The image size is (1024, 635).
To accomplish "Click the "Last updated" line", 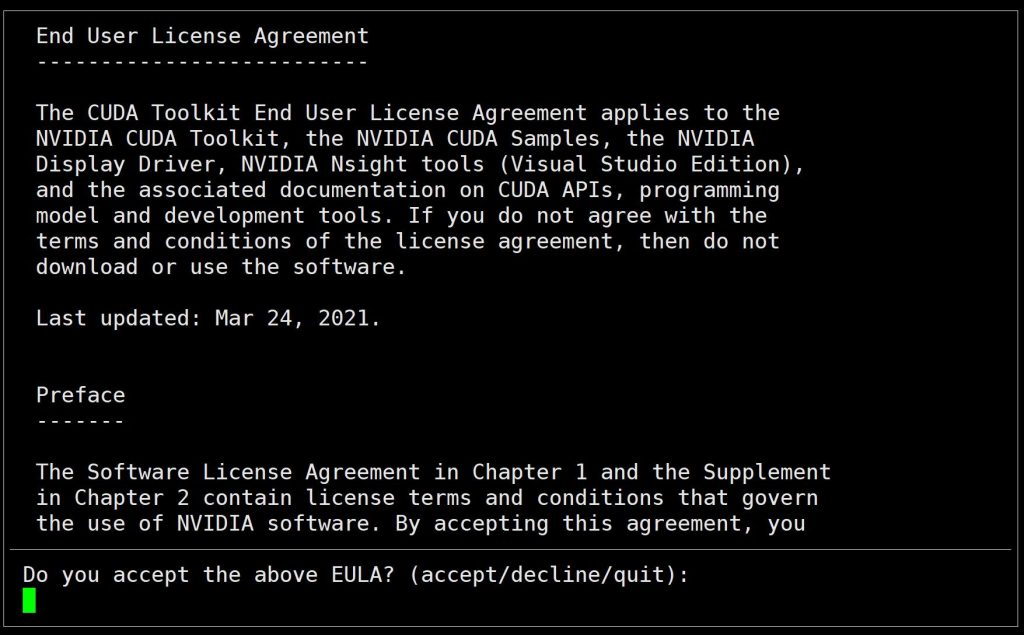I will [x=208, y=318].
